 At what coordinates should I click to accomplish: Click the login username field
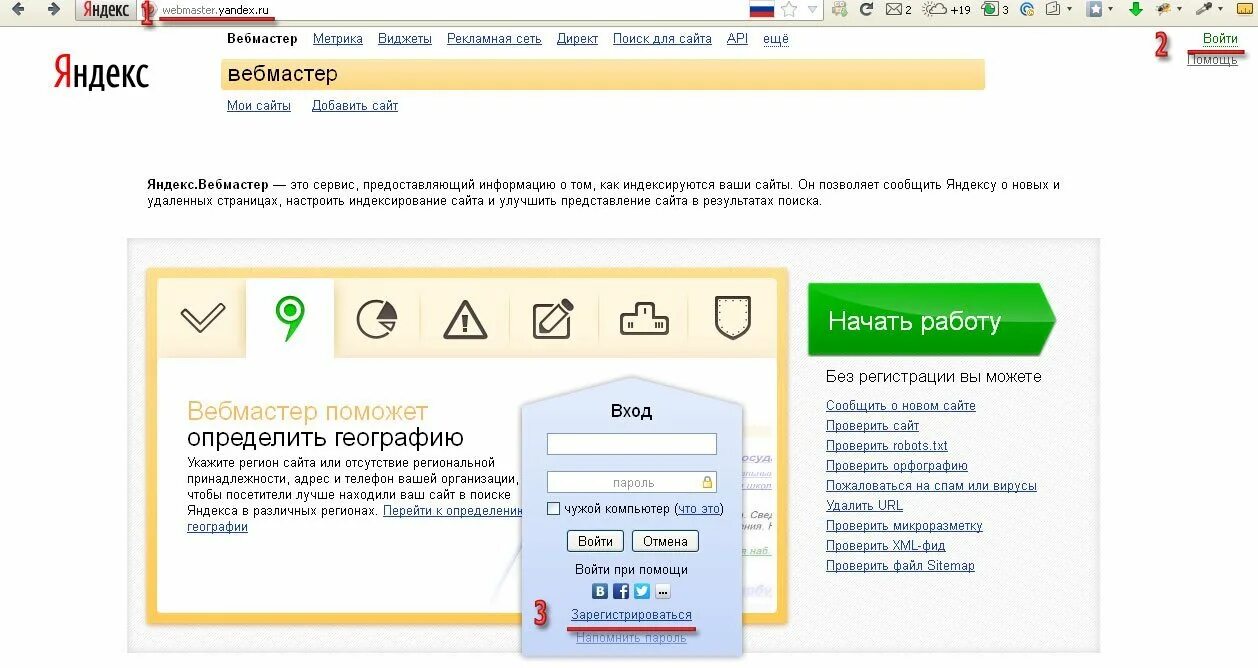(632, 444)
